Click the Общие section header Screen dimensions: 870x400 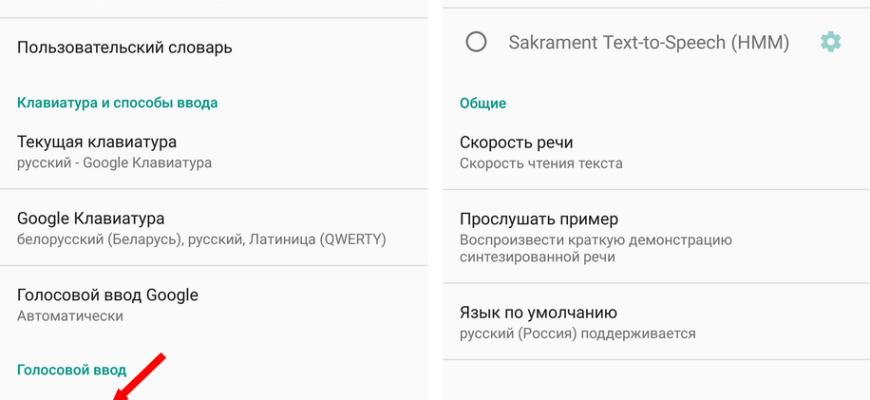(482, 103)
